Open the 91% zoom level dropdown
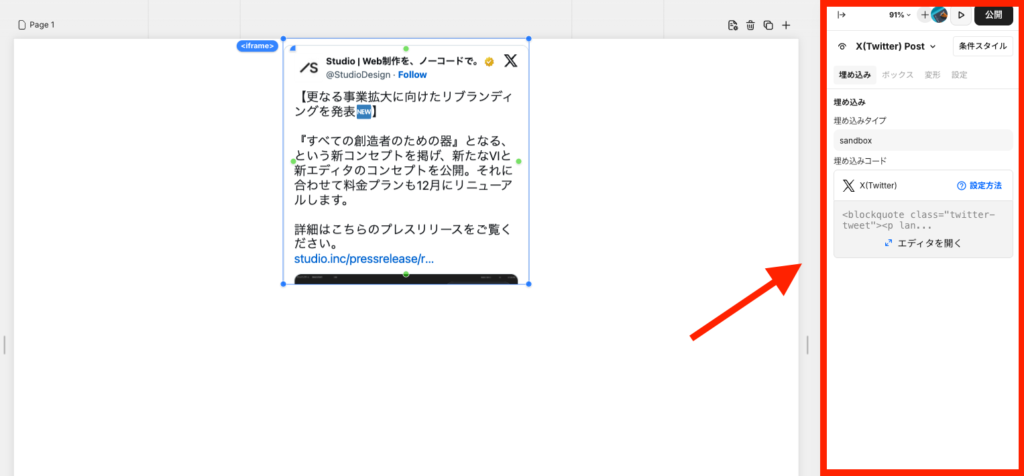The height and width of the screenshot is (476, 1024). click(900, 15)
